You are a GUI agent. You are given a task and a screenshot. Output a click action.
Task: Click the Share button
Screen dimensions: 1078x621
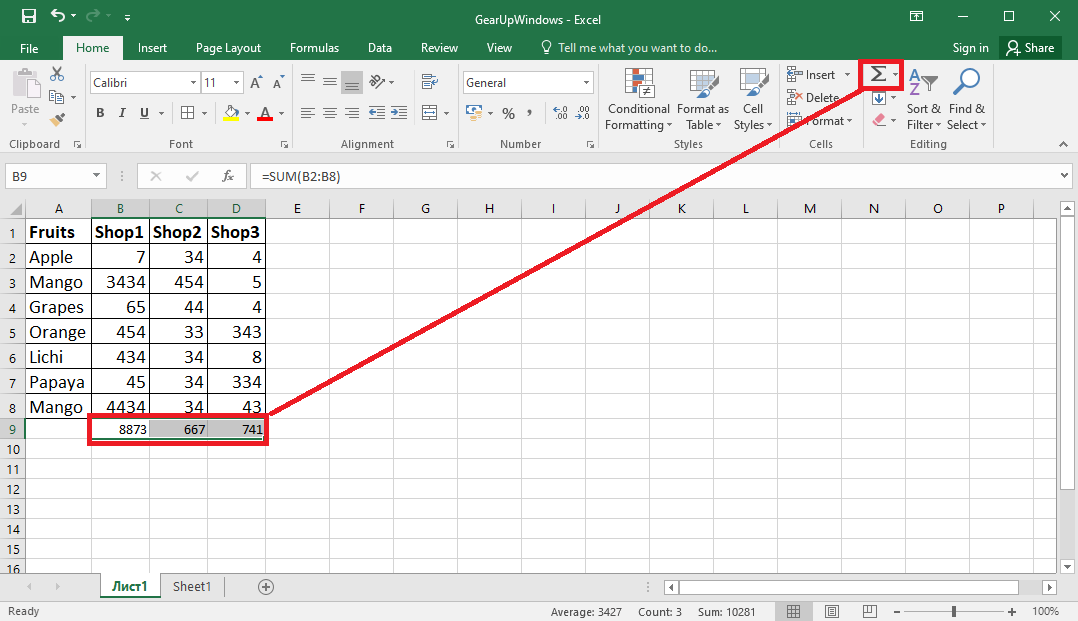[x=1030, y=47]
